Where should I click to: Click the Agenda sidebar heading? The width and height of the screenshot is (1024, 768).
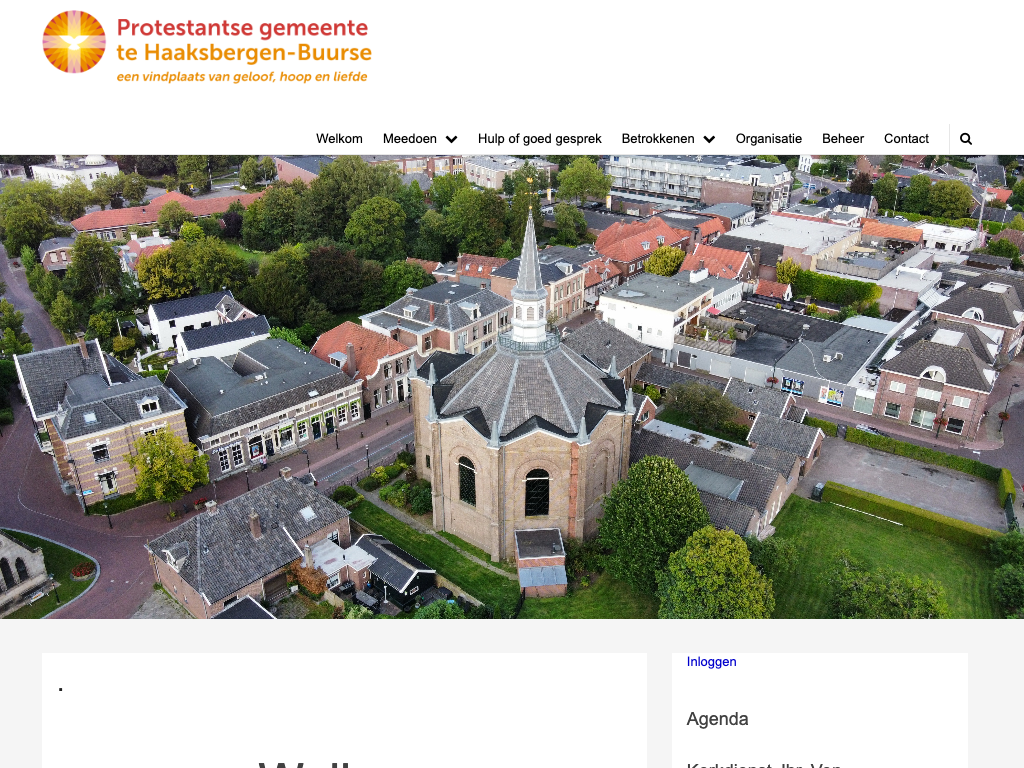(x=717, y=719)
